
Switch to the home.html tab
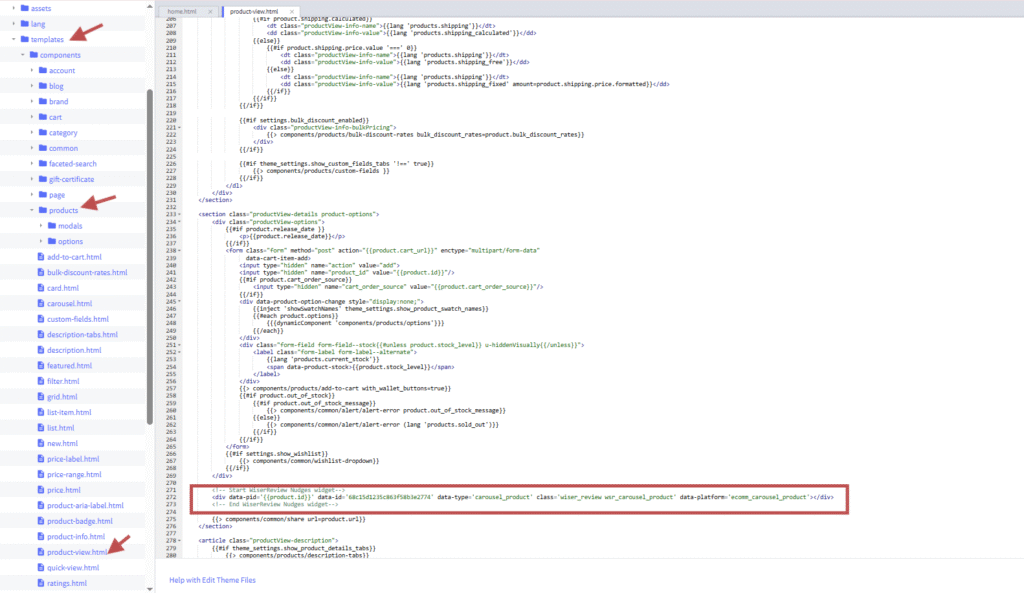183,11
